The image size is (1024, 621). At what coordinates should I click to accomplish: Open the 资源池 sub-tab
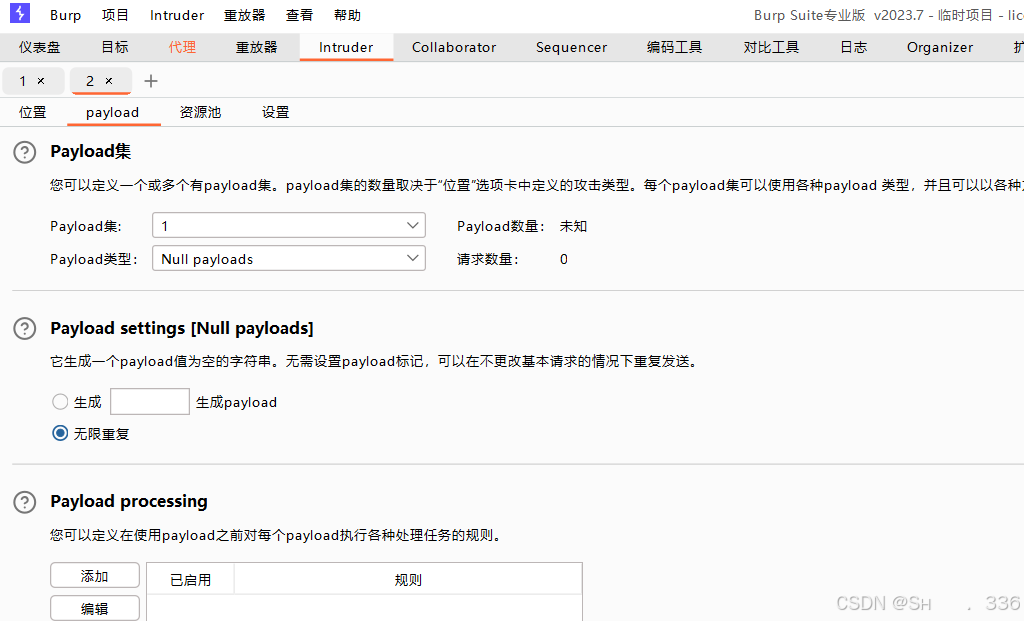click(x=200, y=112)
